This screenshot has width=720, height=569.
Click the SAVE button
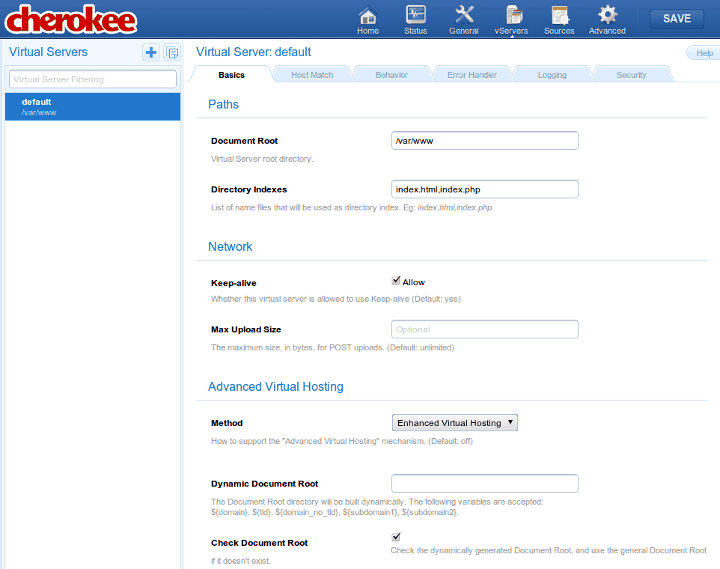pos(676,18)
